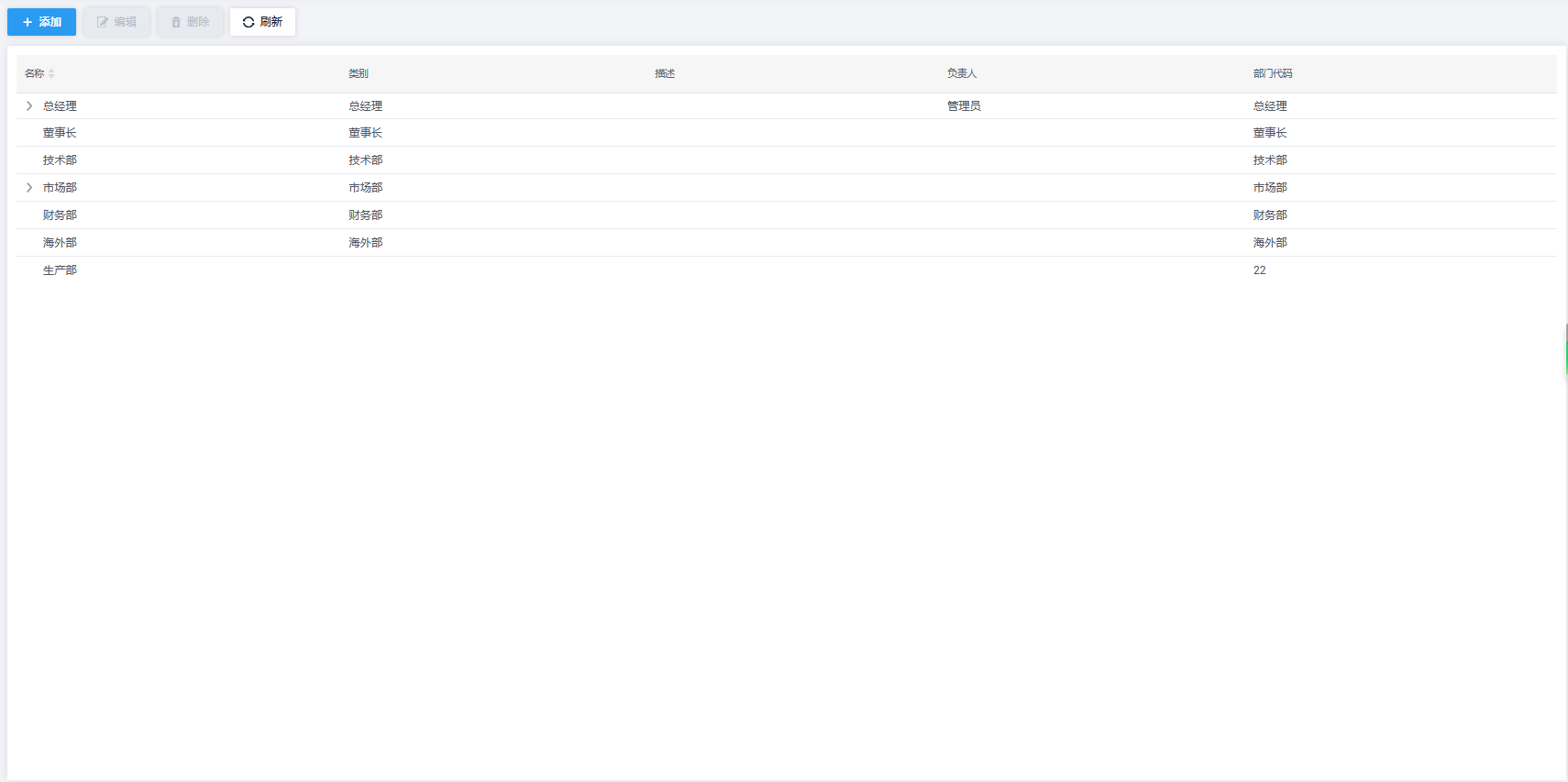Click the 管理员 cell in 总经理 row
Image resolution: width=1568 pixels, height=782 pixels.
coord(964,106)
